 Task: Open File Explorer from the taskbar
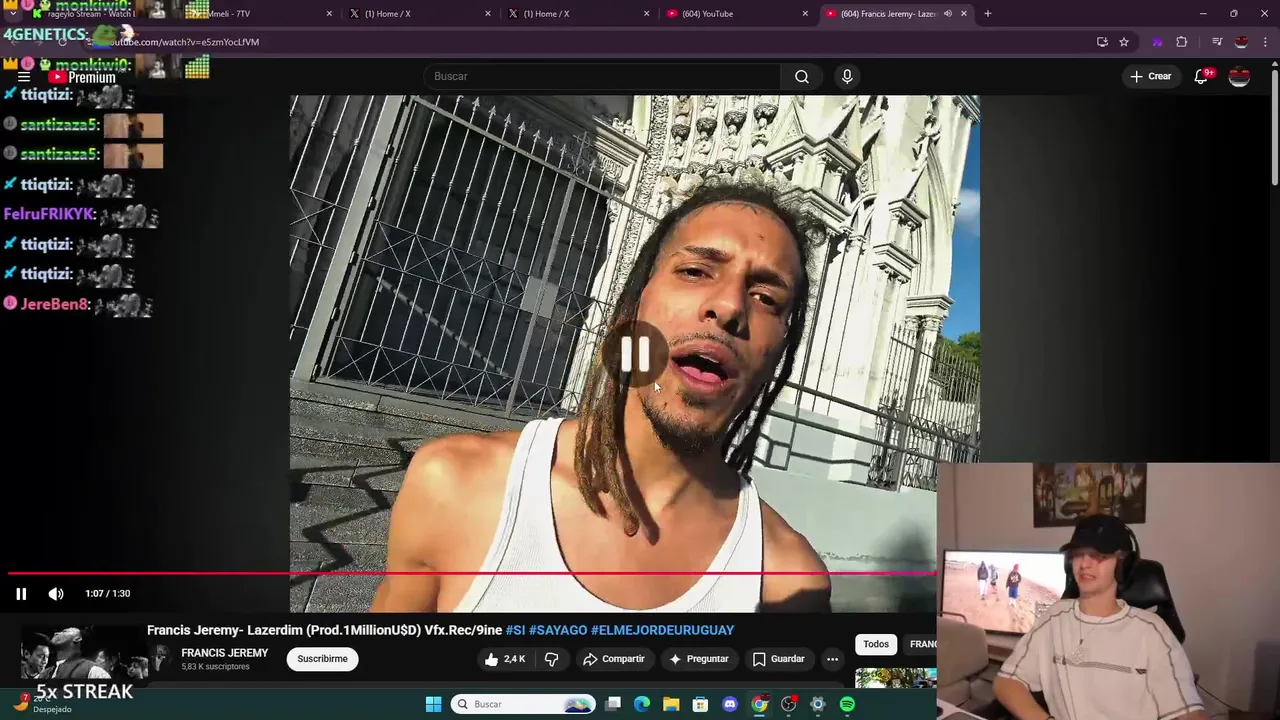[671, 704]
